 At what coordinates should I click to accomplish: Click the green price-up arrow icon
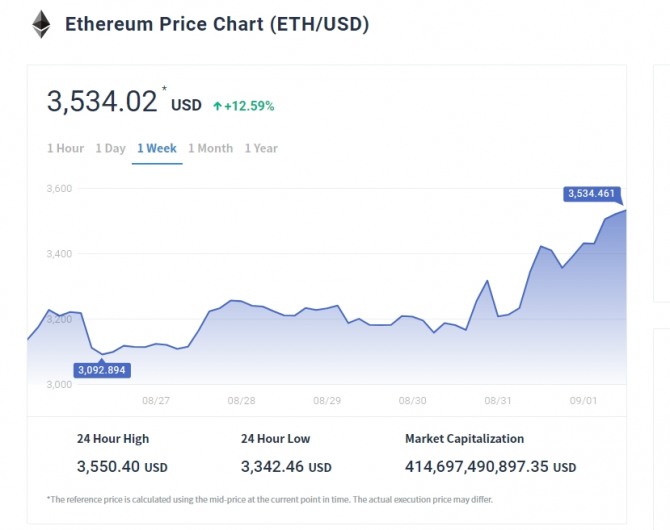tap(217, 105)
